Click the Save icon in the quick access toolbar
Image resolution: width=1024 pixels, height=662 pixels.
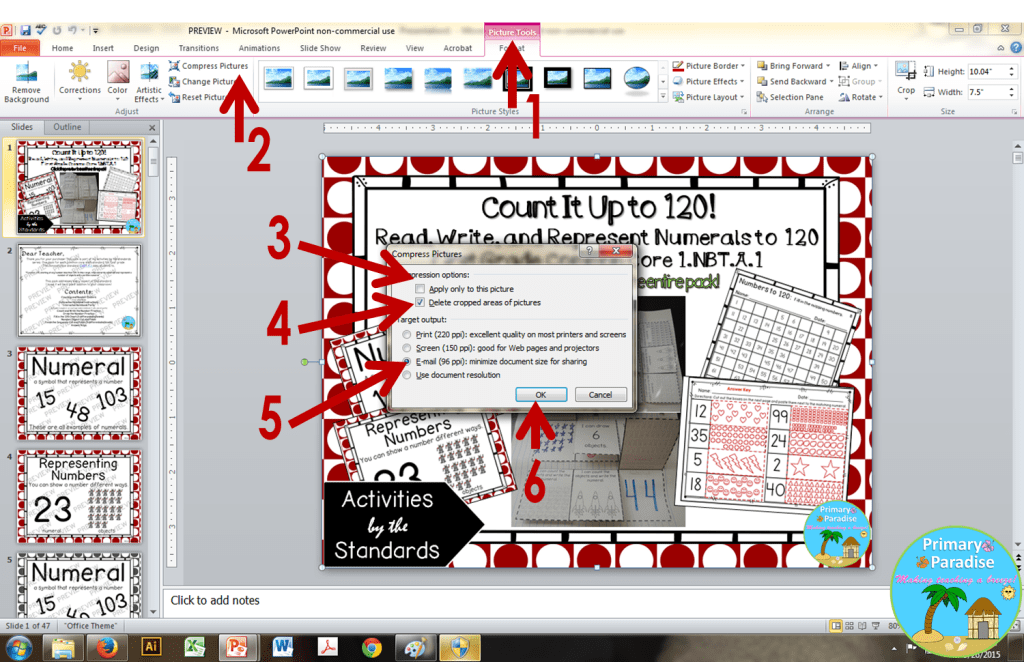coord(25,30)
